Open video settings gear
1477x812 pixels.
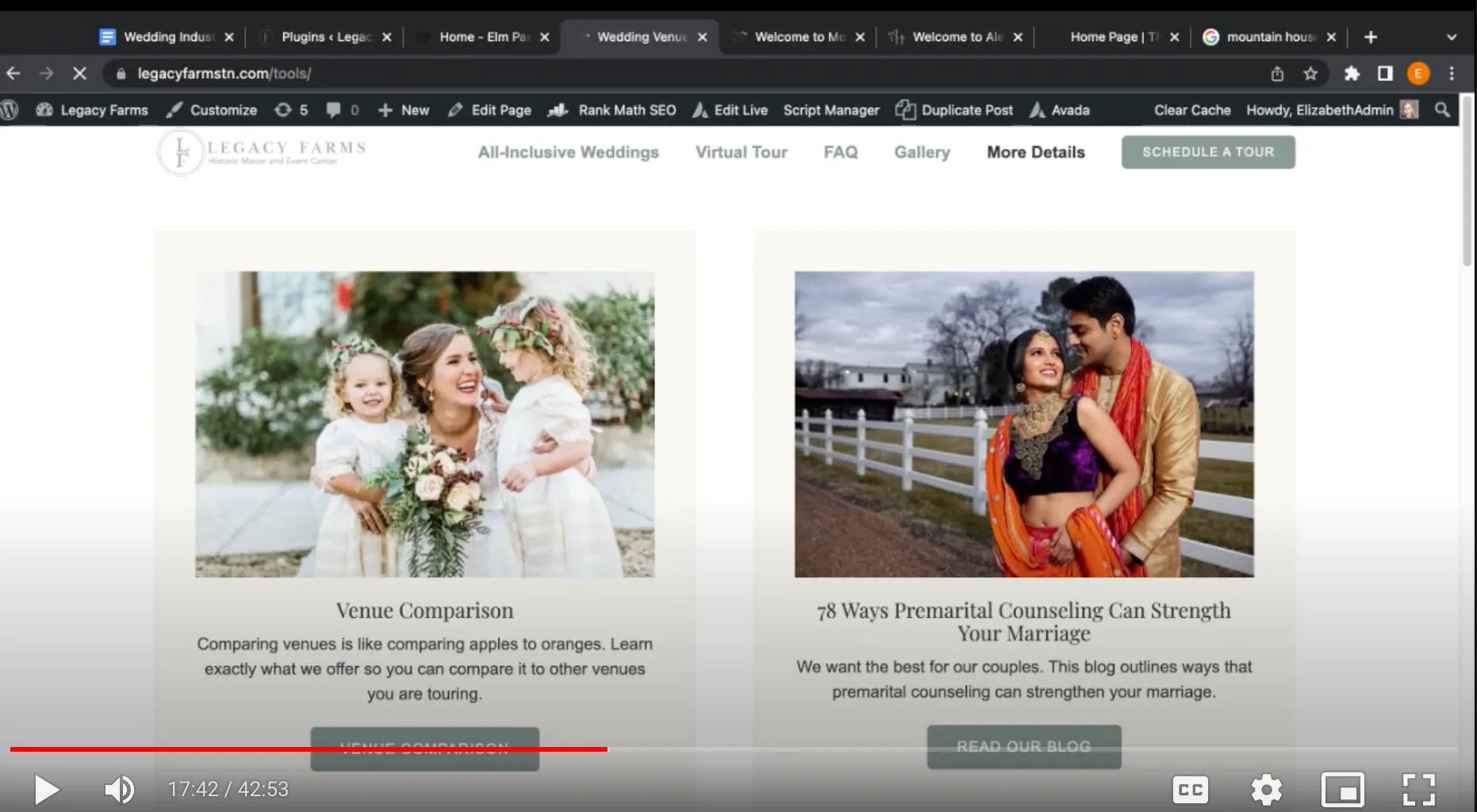1266,789
